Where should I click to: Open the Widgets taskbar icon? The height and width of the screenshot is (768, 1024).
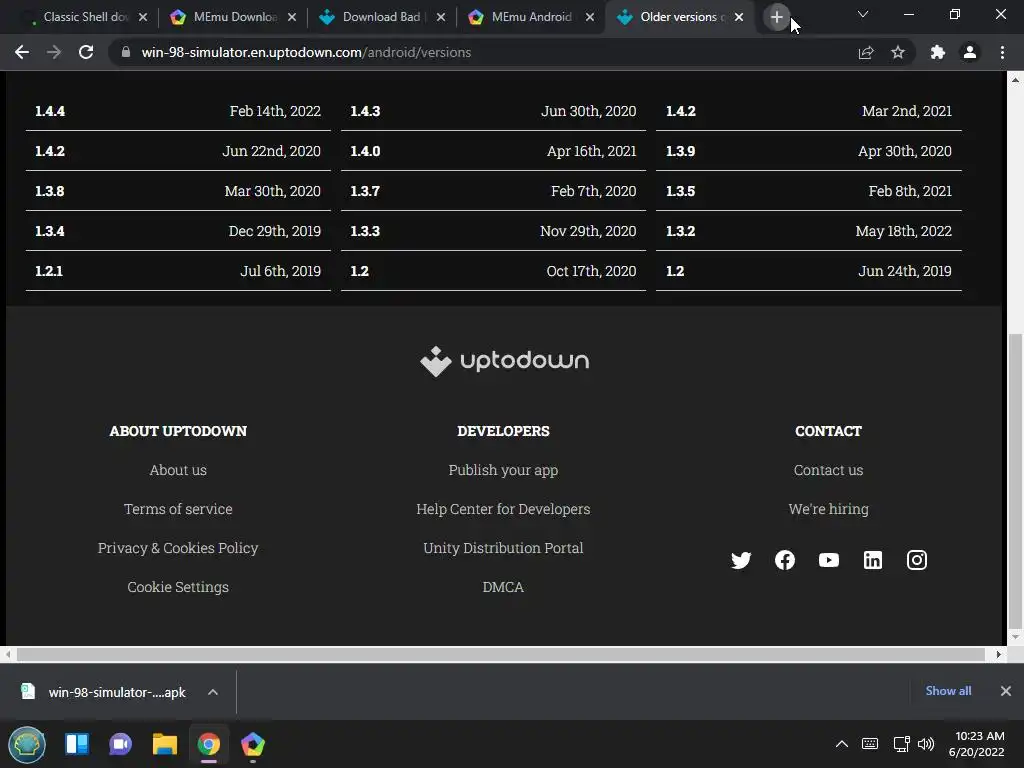[x=77, y=744]
